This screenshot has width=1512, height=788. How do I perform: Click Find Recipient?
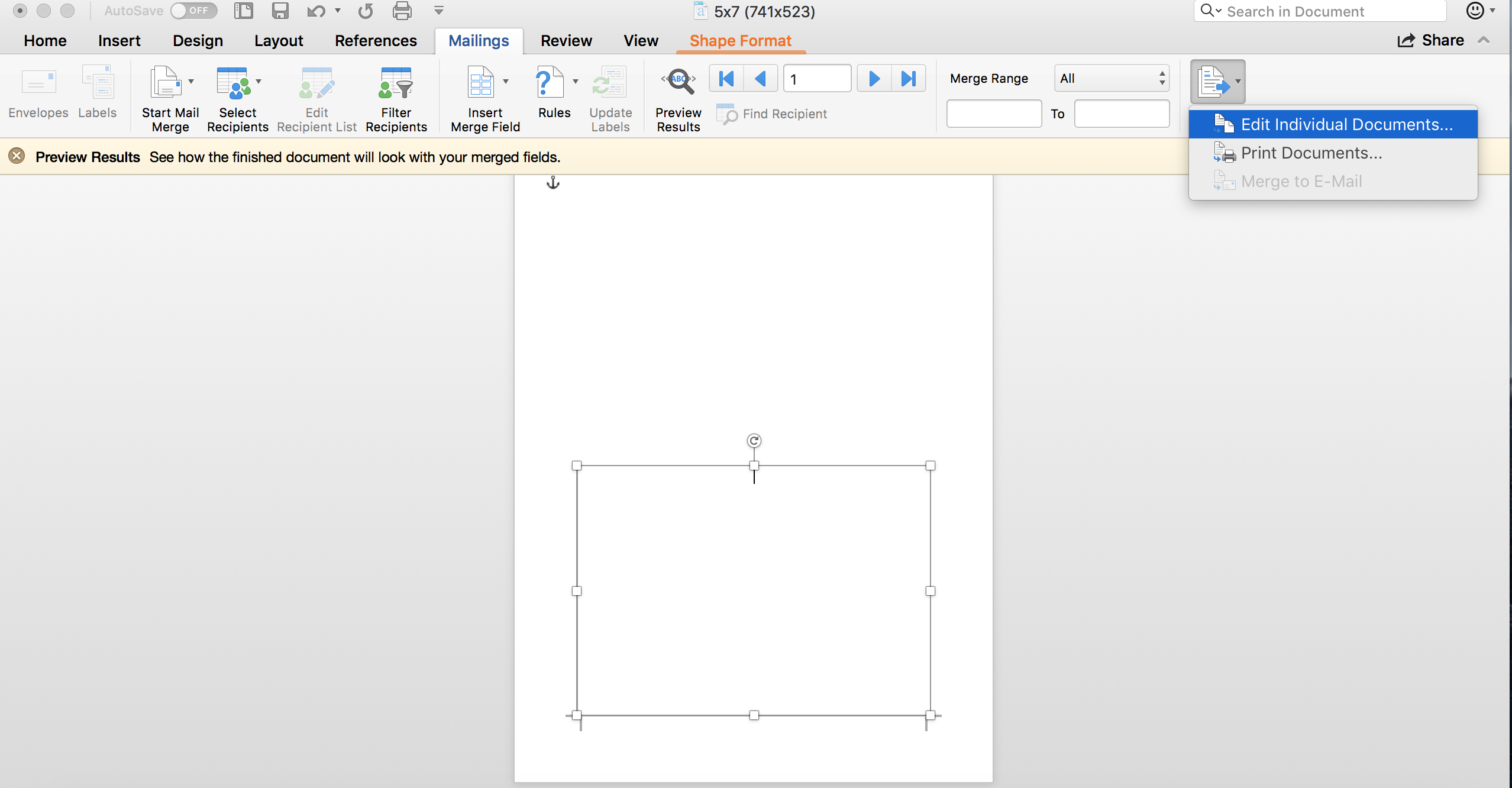pyautogui.click(x=771, y=114)
